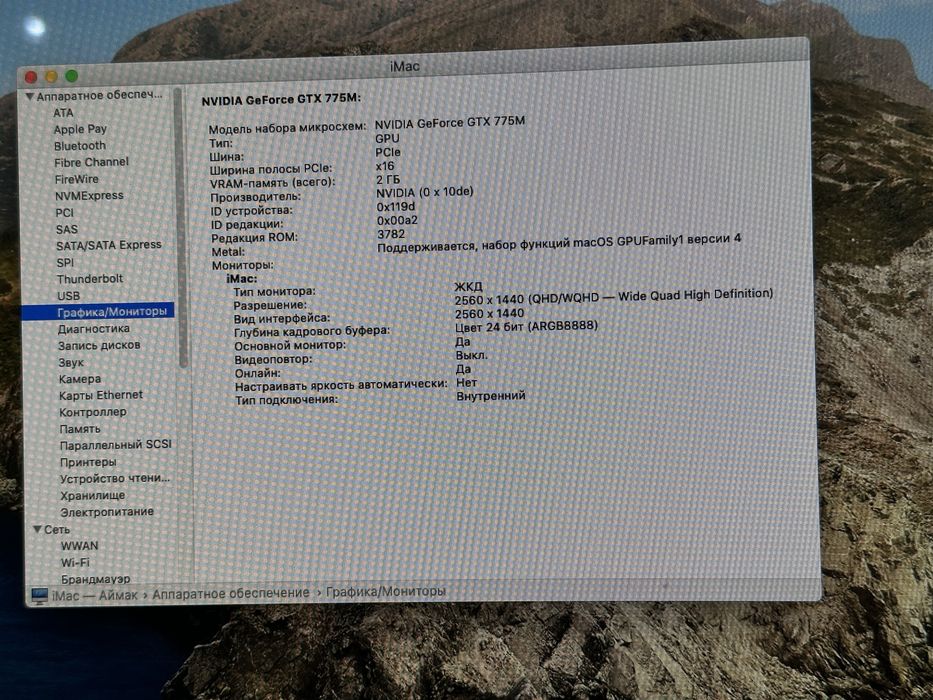The image size is (933, 700).
Task: Select highlighted Графика/Мониторы row
Action: pos(98,311)
